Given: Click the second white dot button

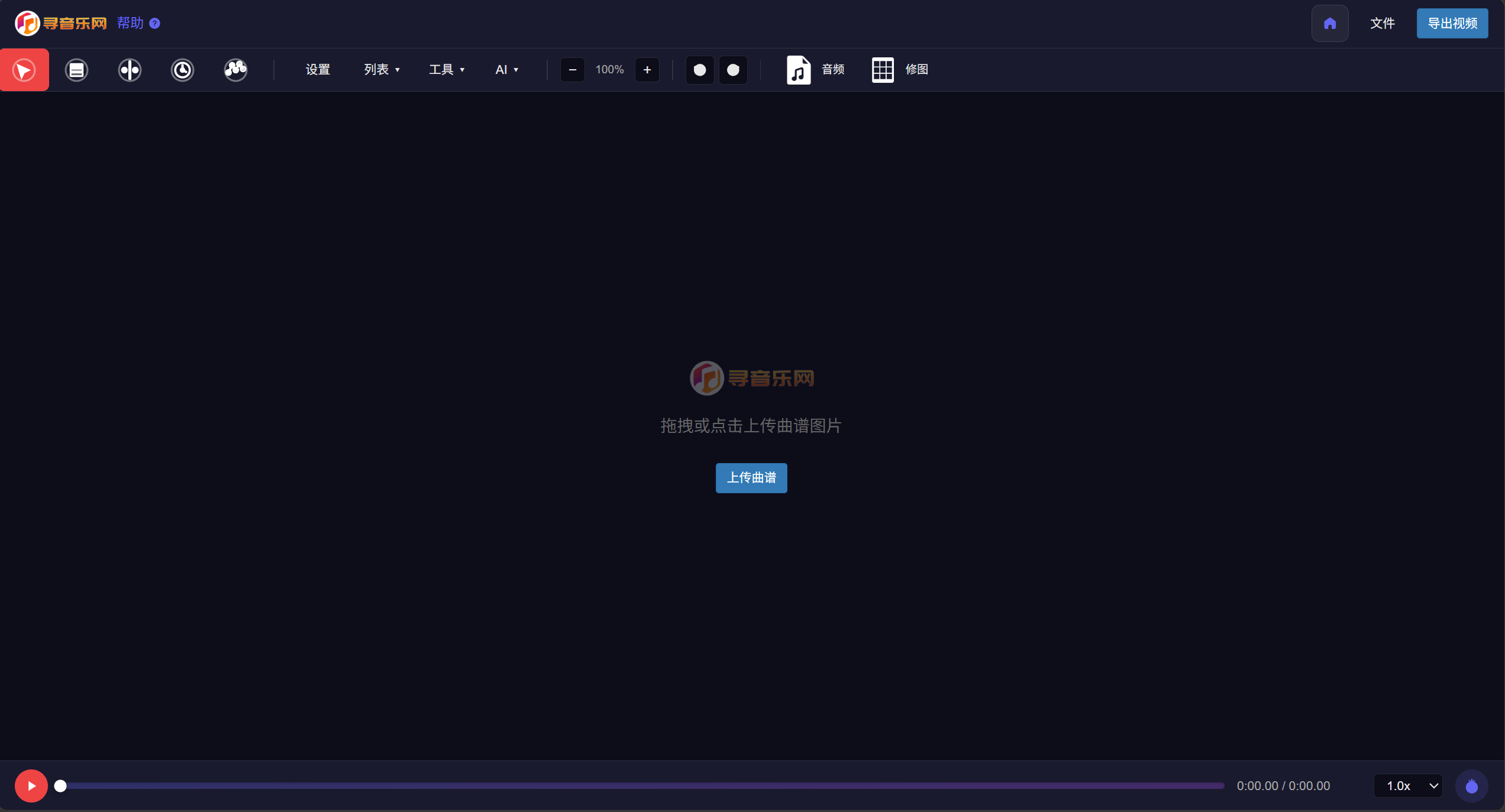Looking at the screenshot, I should (x=733, y=70).
